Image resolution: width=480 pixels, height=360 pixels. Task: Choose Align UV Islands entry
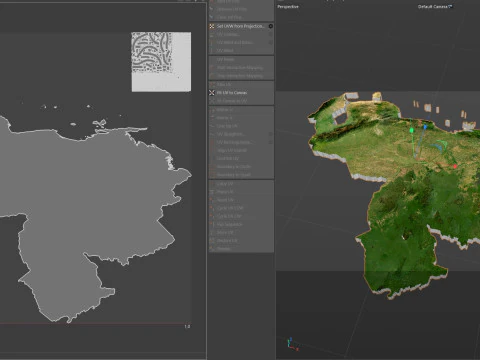(241, 150)
